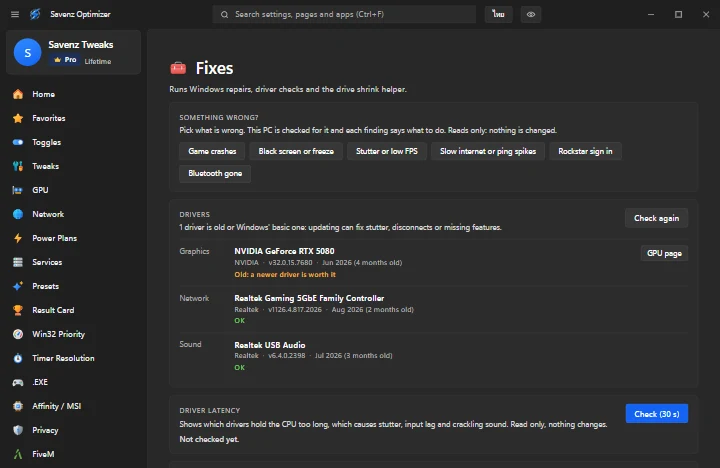The height and width of the screenshot is (468, 720).
Task: Click Realtek Gaming 5GbE Family Controller
Action: [309, 298]
